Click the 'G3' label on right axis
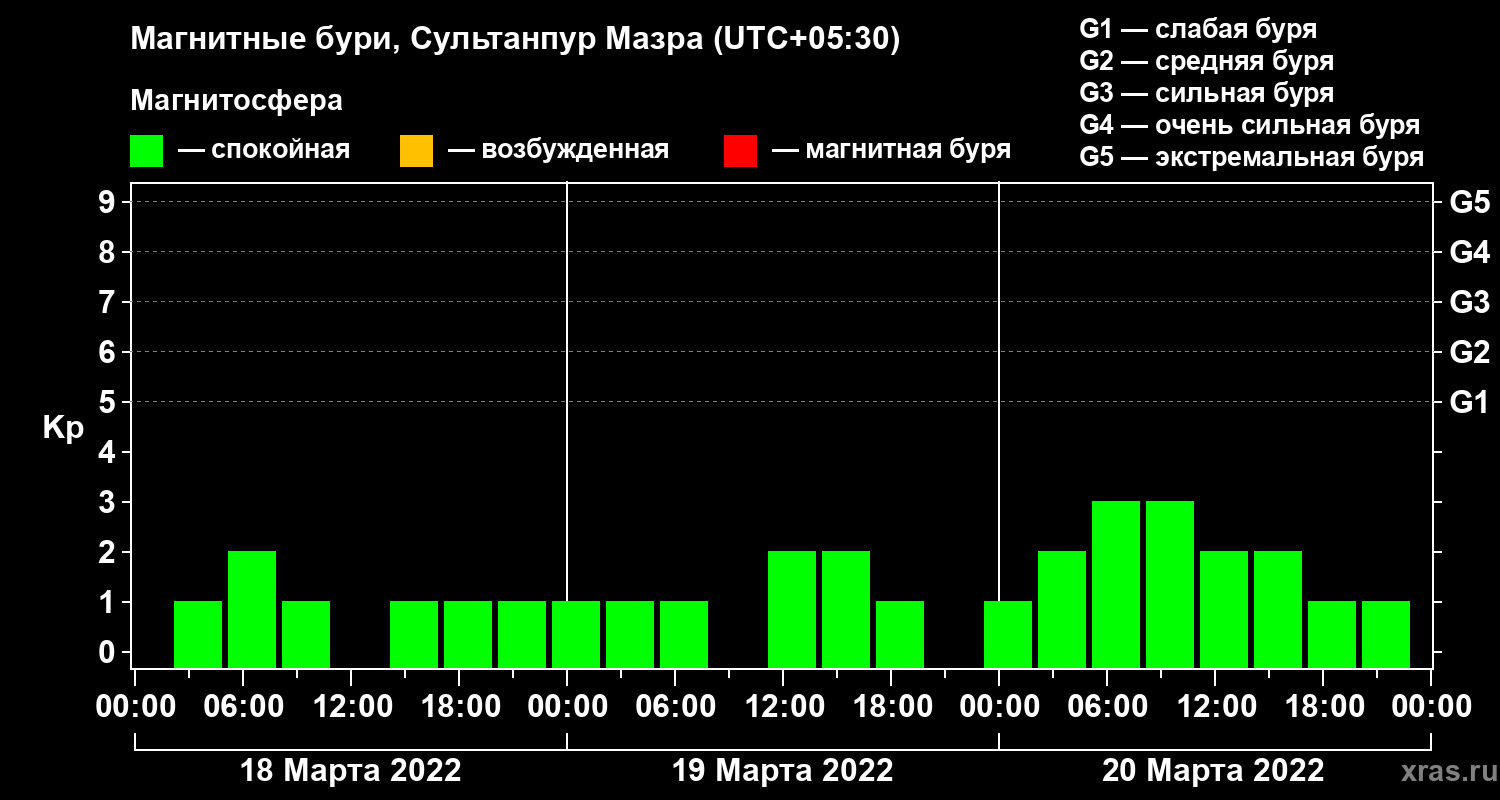Image resolution: width=1500 pixels, height=800 pixels. [x=1469, y=302]
